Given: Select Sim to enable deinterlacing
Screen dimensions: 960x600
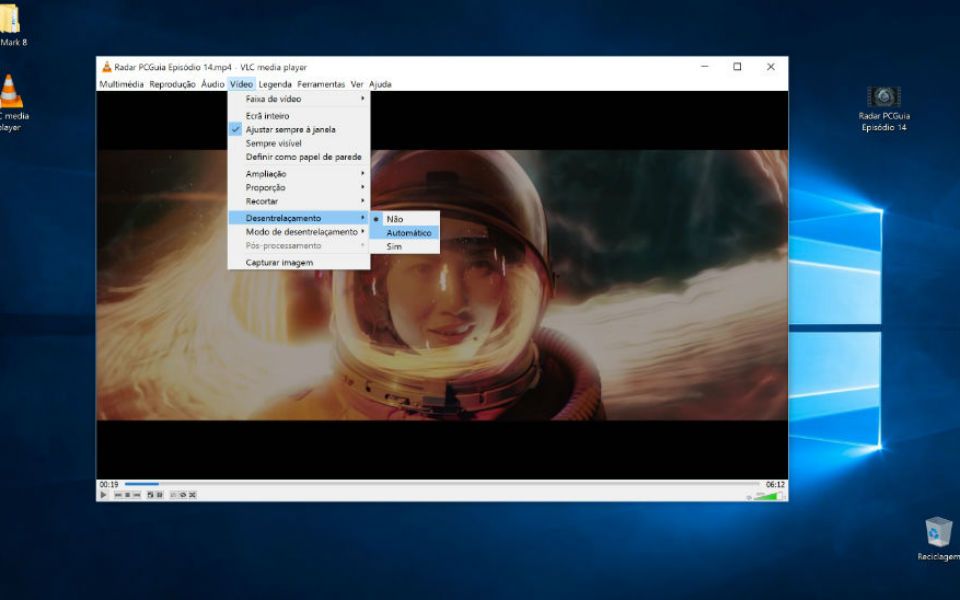Looking at the screenshot, I should click(405, 246).
